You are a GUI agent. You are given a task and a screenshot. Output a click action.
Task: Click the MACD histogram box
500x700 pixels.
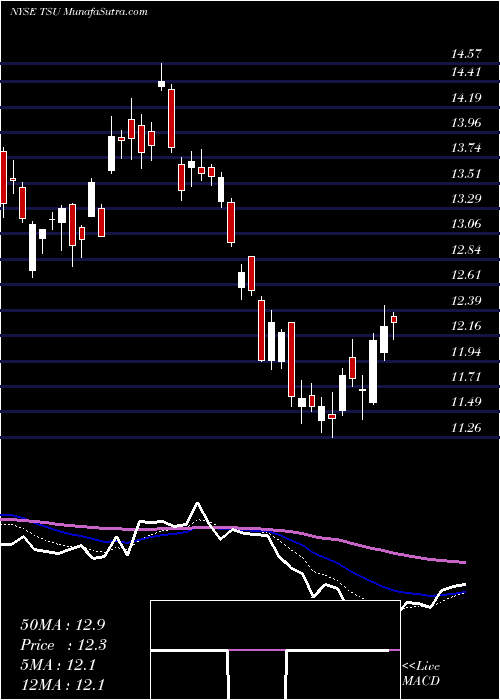[275, 650]
